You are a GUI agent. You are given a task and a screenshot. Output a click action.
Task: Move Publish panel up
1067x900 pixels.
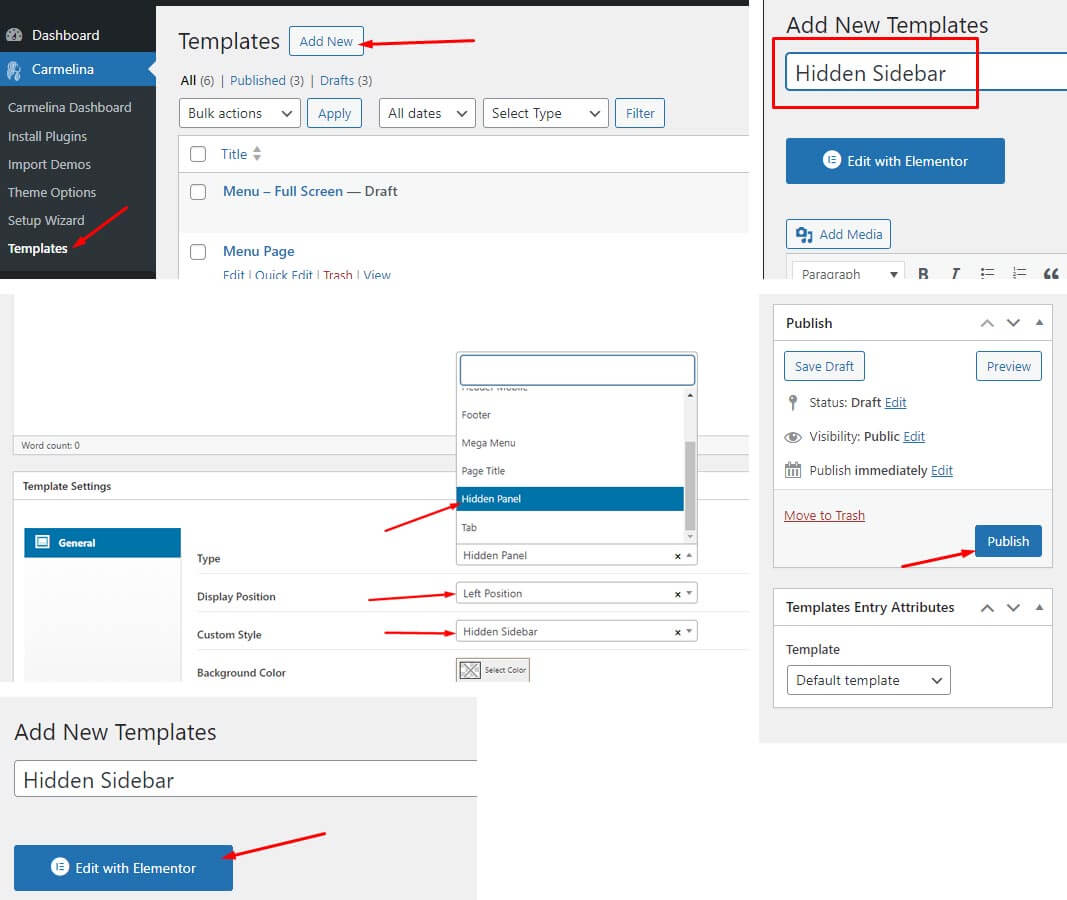[987, 323]
